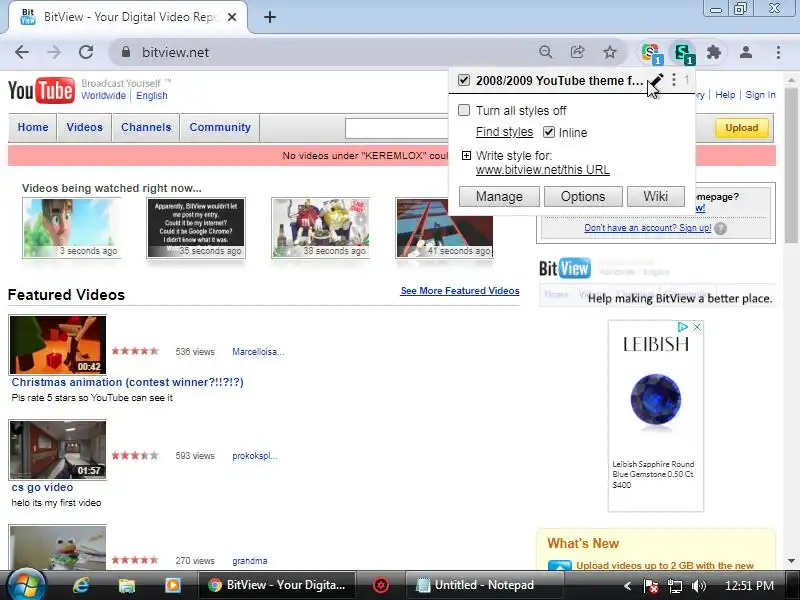The height and width of the screenshot is (600, 800).
Task: Open the Help link
Action: pos(725,95)
